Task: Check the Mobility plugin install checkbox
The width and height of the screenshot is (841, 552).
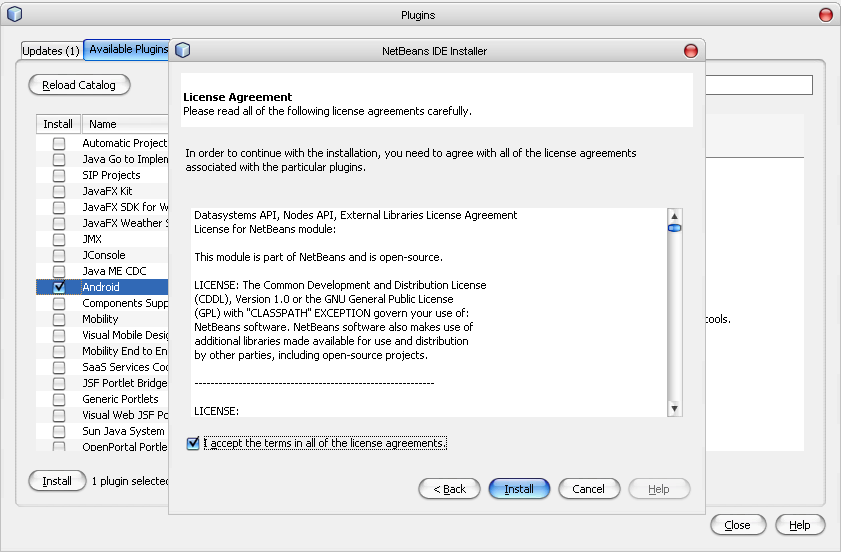Action: point(59,319)
